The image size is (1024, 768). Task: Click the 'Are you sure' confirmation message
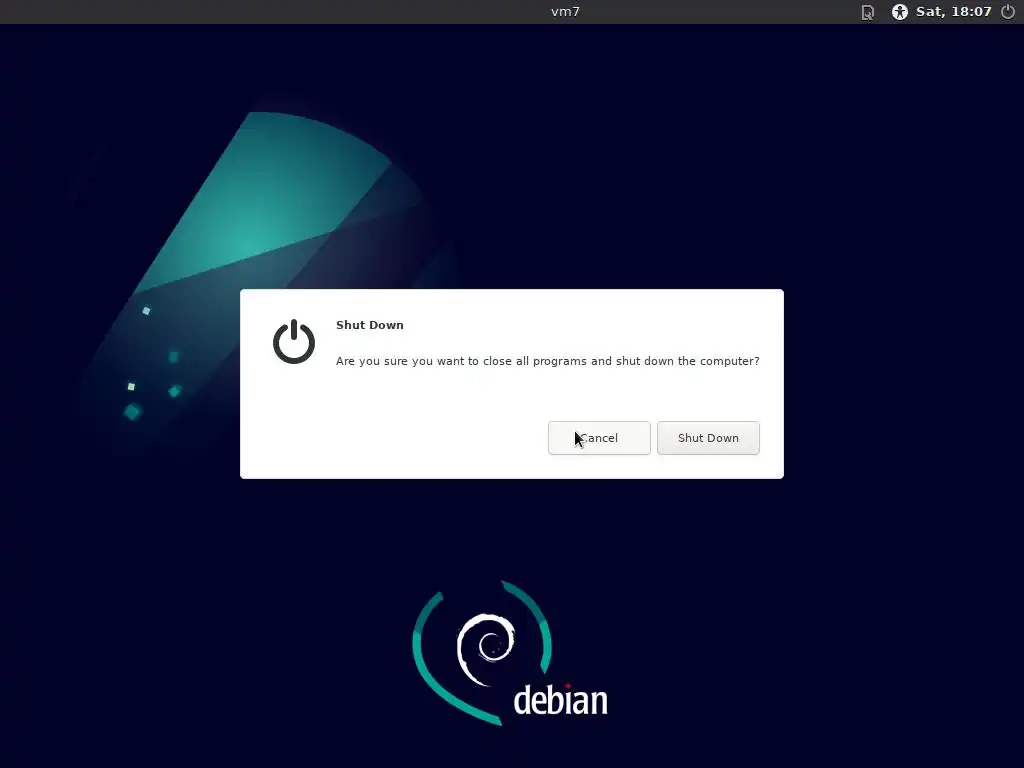click(547, 361)
